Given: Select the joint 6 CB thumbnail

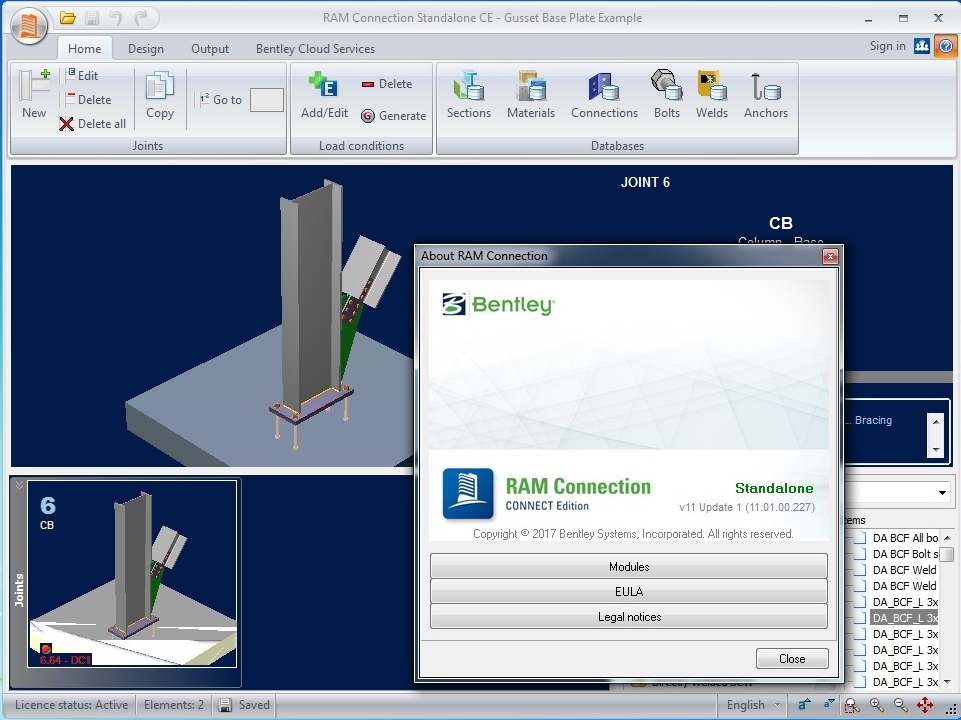Looking at the screenshot, I should tap(132, 574).
